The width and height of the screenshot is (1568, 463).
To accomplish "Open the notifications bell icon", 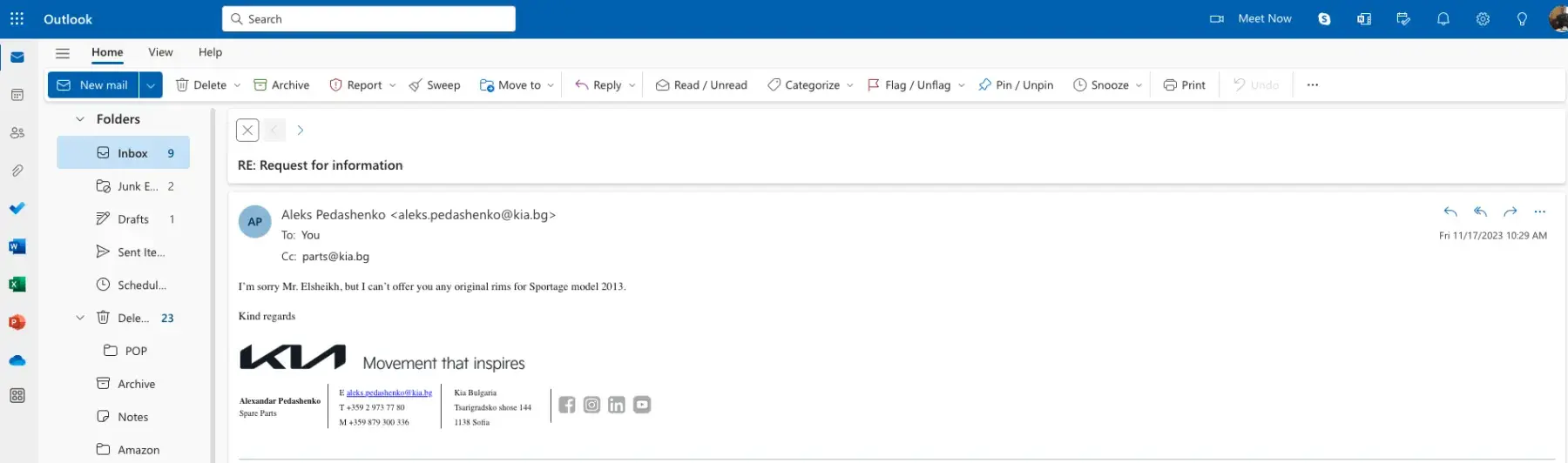I will tap(1443, 19).
